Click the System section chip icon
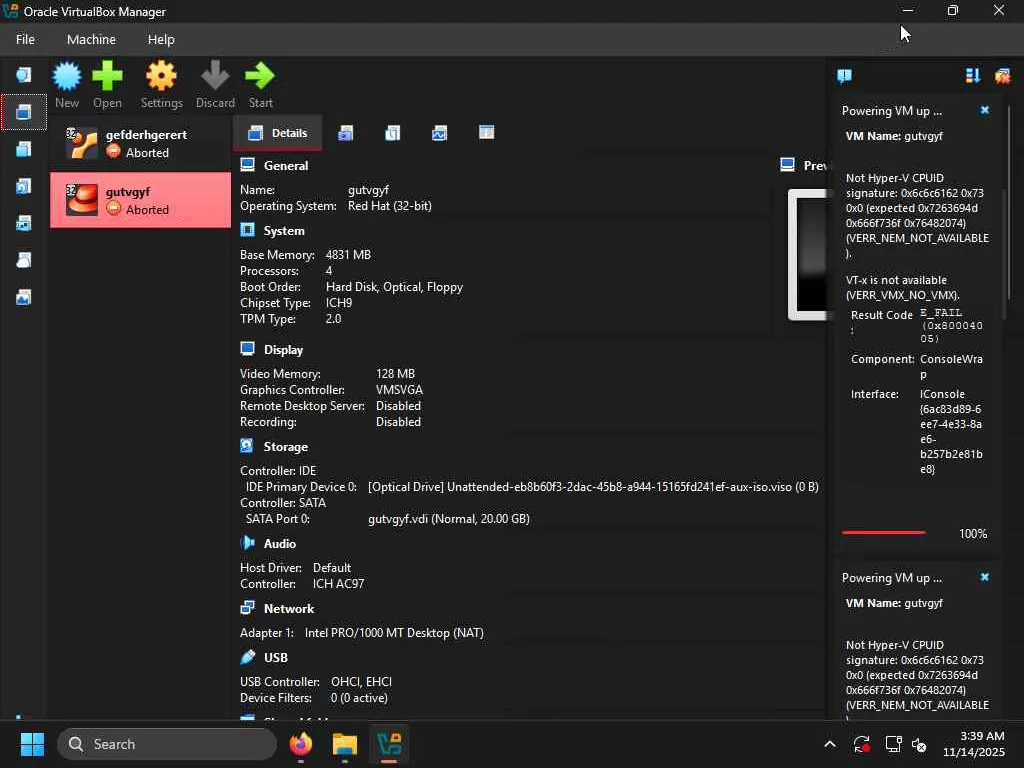Viewport: 1024px width, 768px height. coord(248,230)
